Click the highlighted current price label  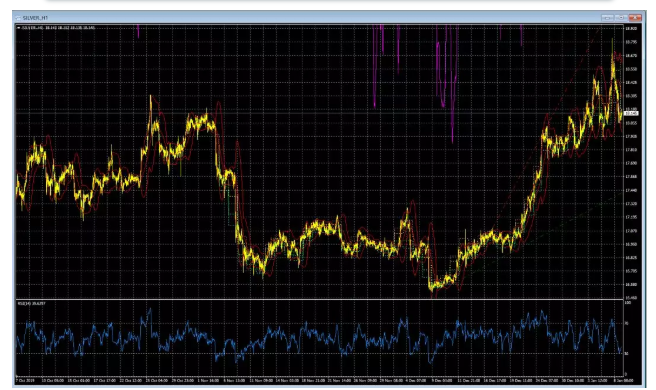coord(631,113)
